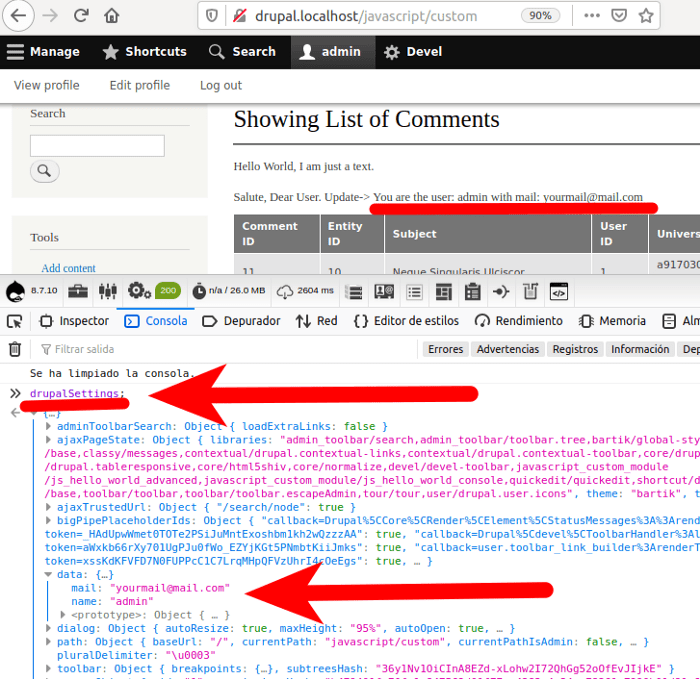Click the cloud 2604 ms timing item
Screen dimensions: 700x679
[305, 291]
